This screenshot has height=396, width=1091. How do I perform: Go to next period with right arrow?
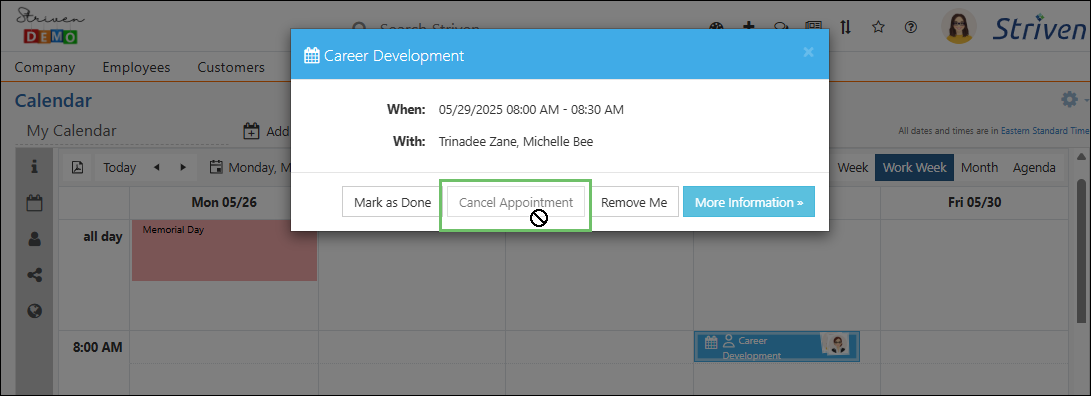(183, 167)
